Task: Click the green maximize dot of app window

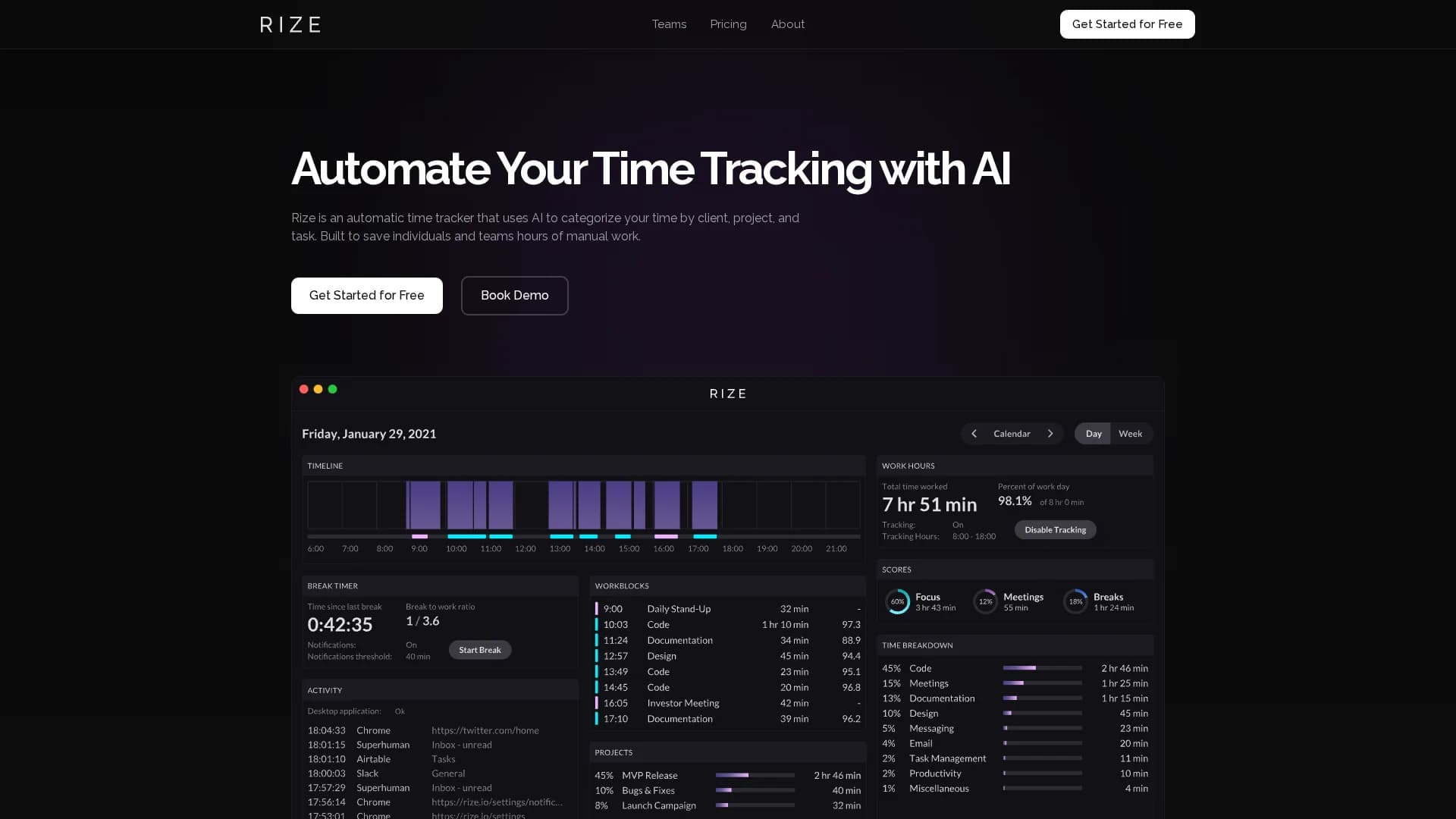Action: coord(332,389)
